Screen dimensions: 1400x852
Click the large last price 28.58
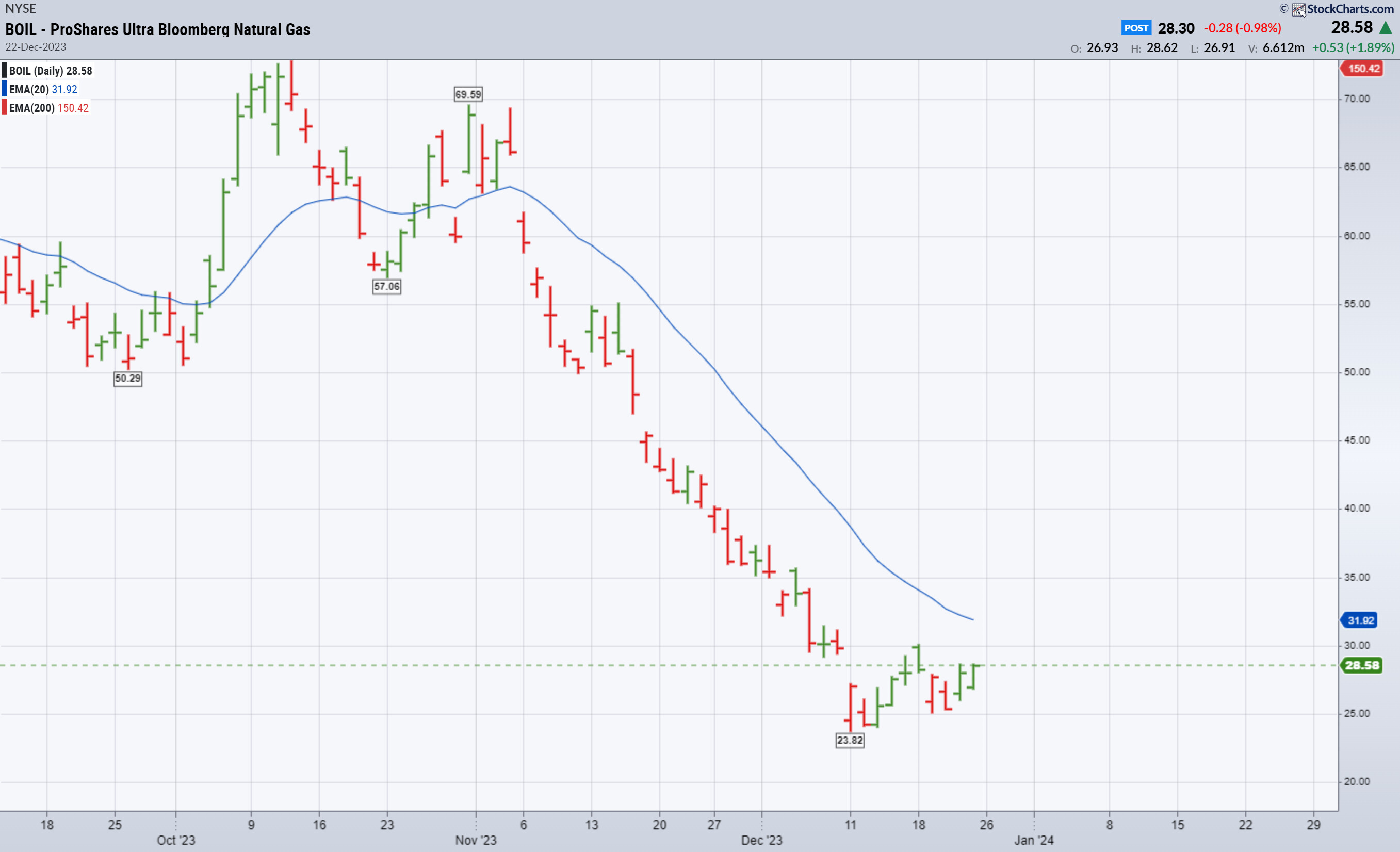click(1352, 27)
